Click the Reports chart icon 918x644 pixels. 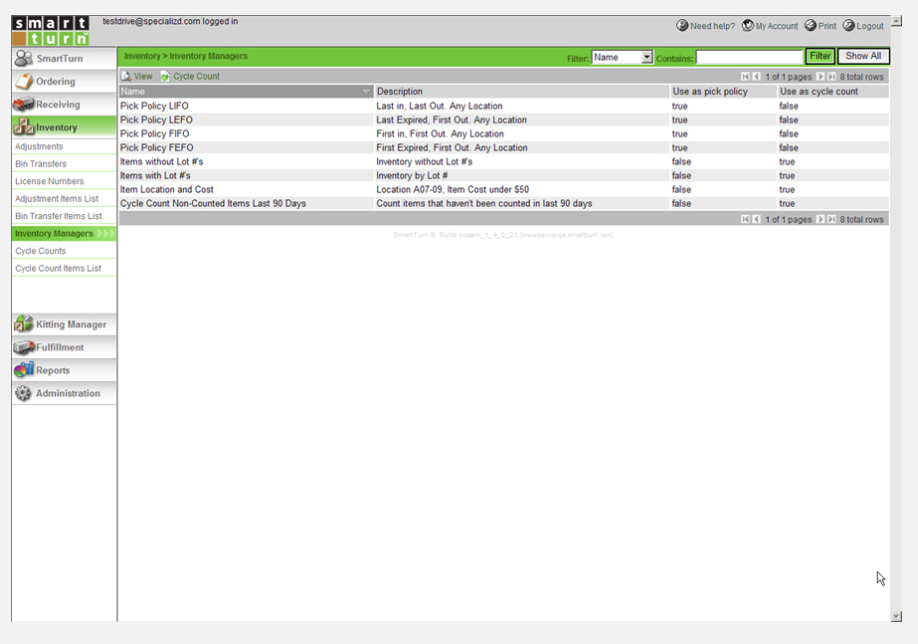tap(24, 369)
